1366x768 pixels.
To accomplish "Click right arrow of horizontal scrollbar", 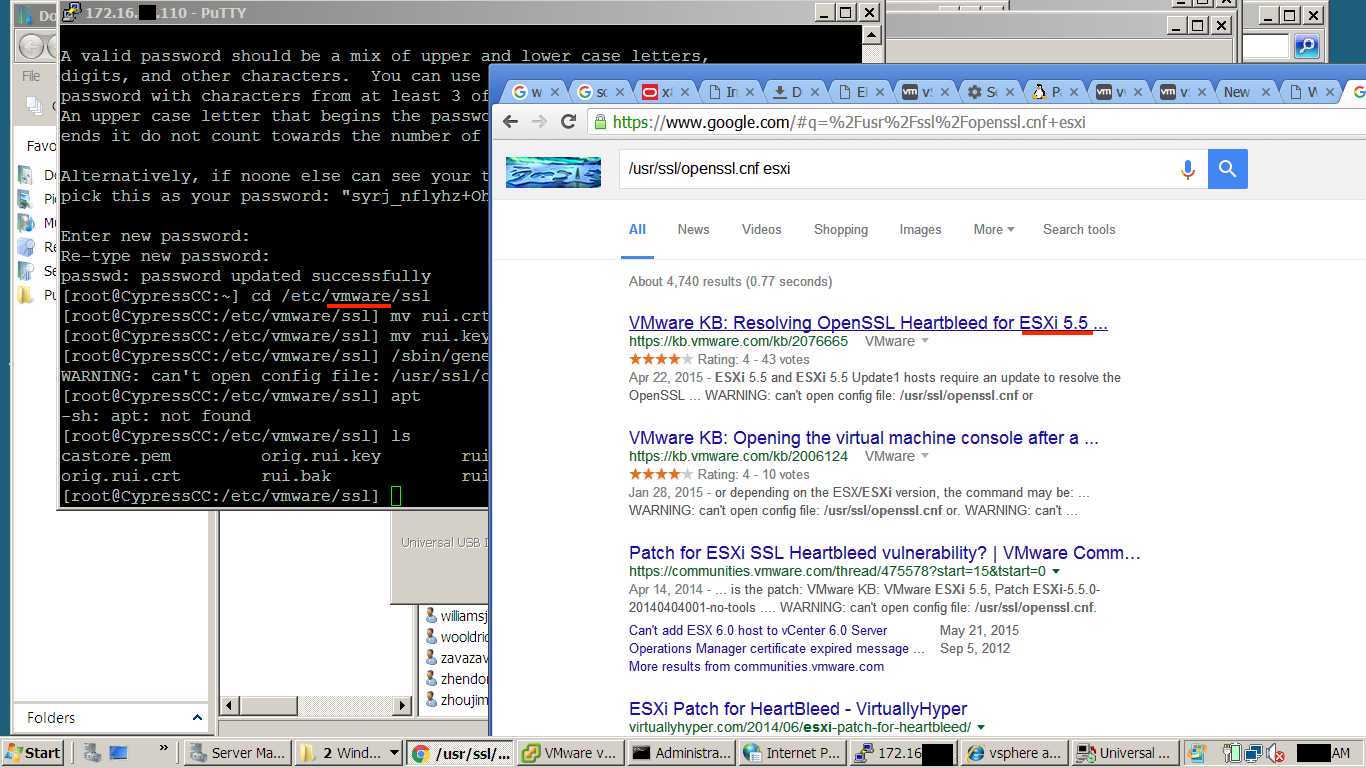I will coord(403,705).
